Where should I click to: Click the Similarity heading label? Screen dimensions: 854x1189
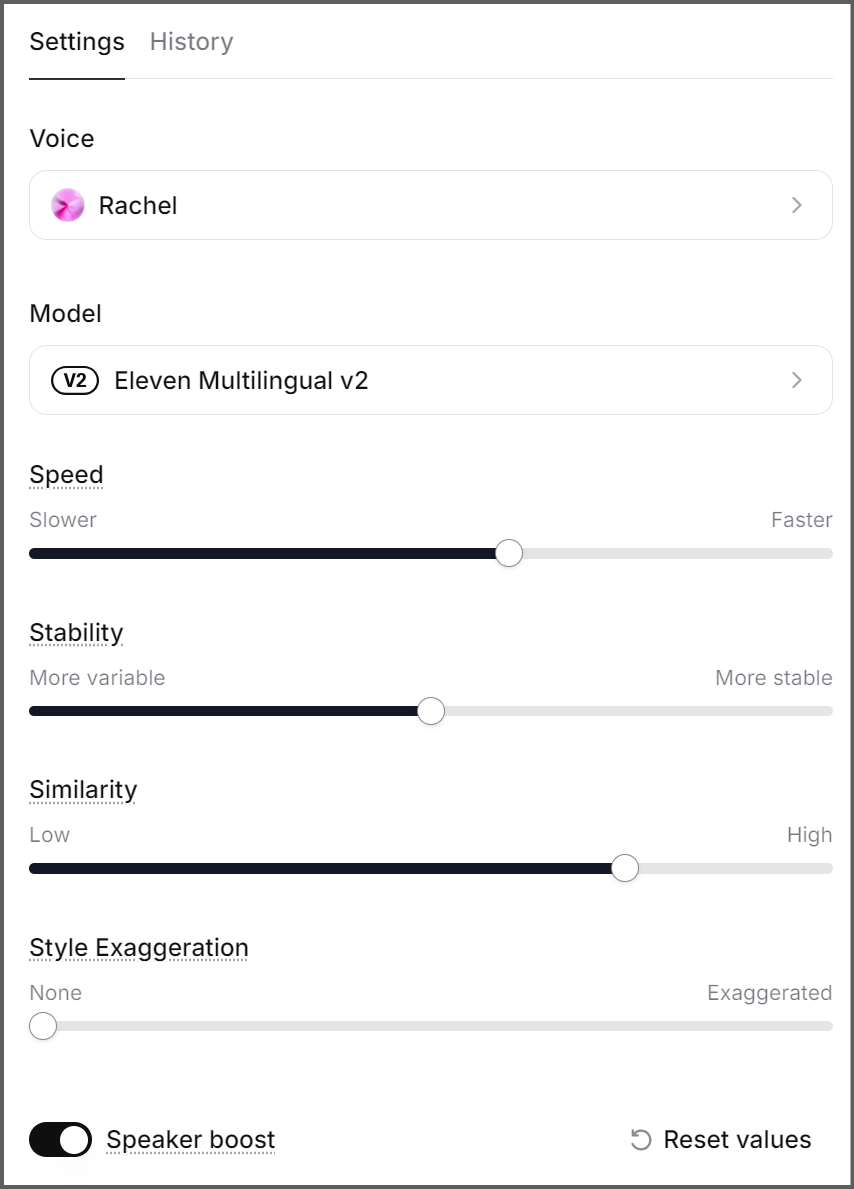click(x=83, y=790)
